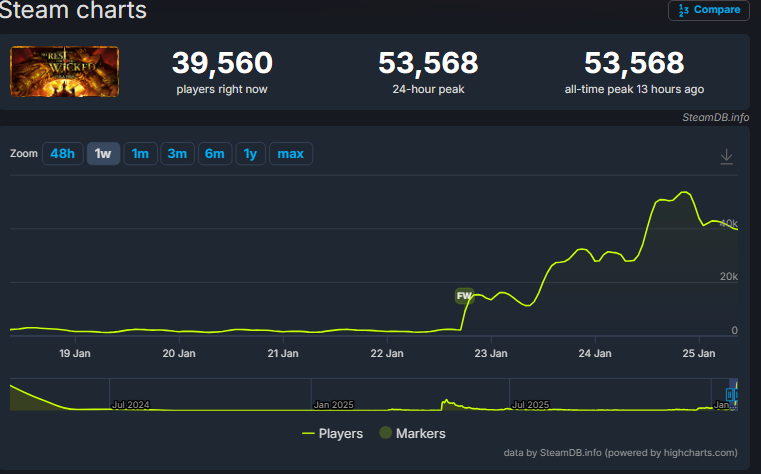
Task: Open the game banner thumbnail
Action: (x=65, y=71)
